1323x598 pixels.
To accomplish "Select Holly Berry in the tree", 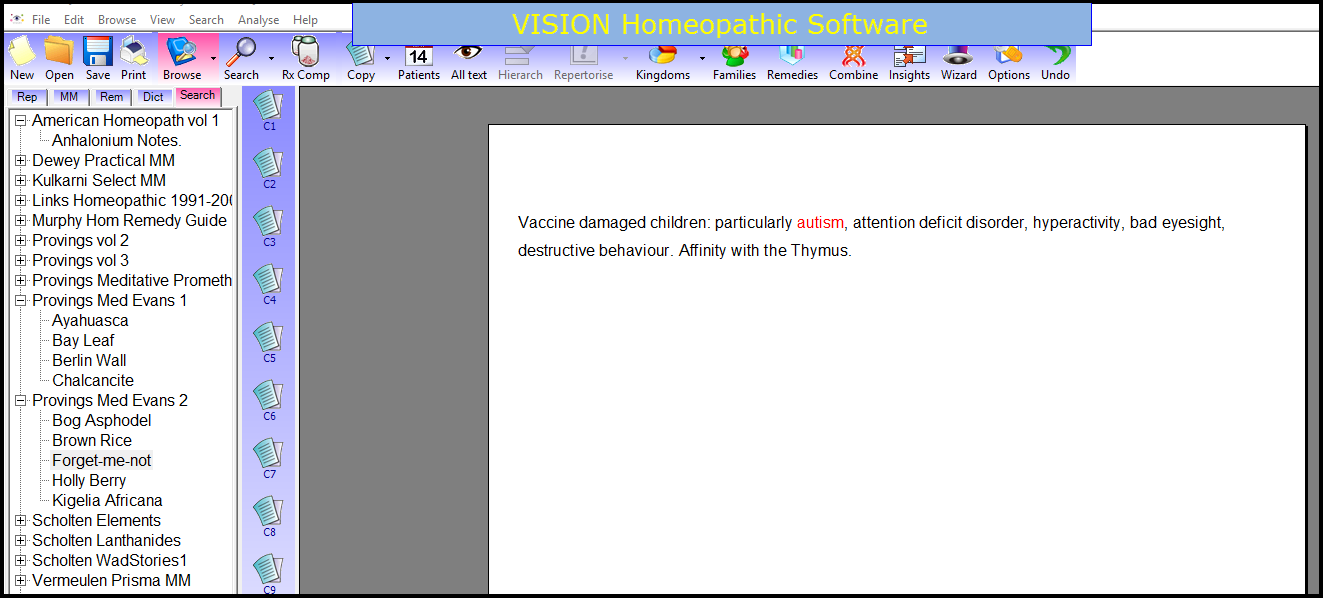I will 89,481.
